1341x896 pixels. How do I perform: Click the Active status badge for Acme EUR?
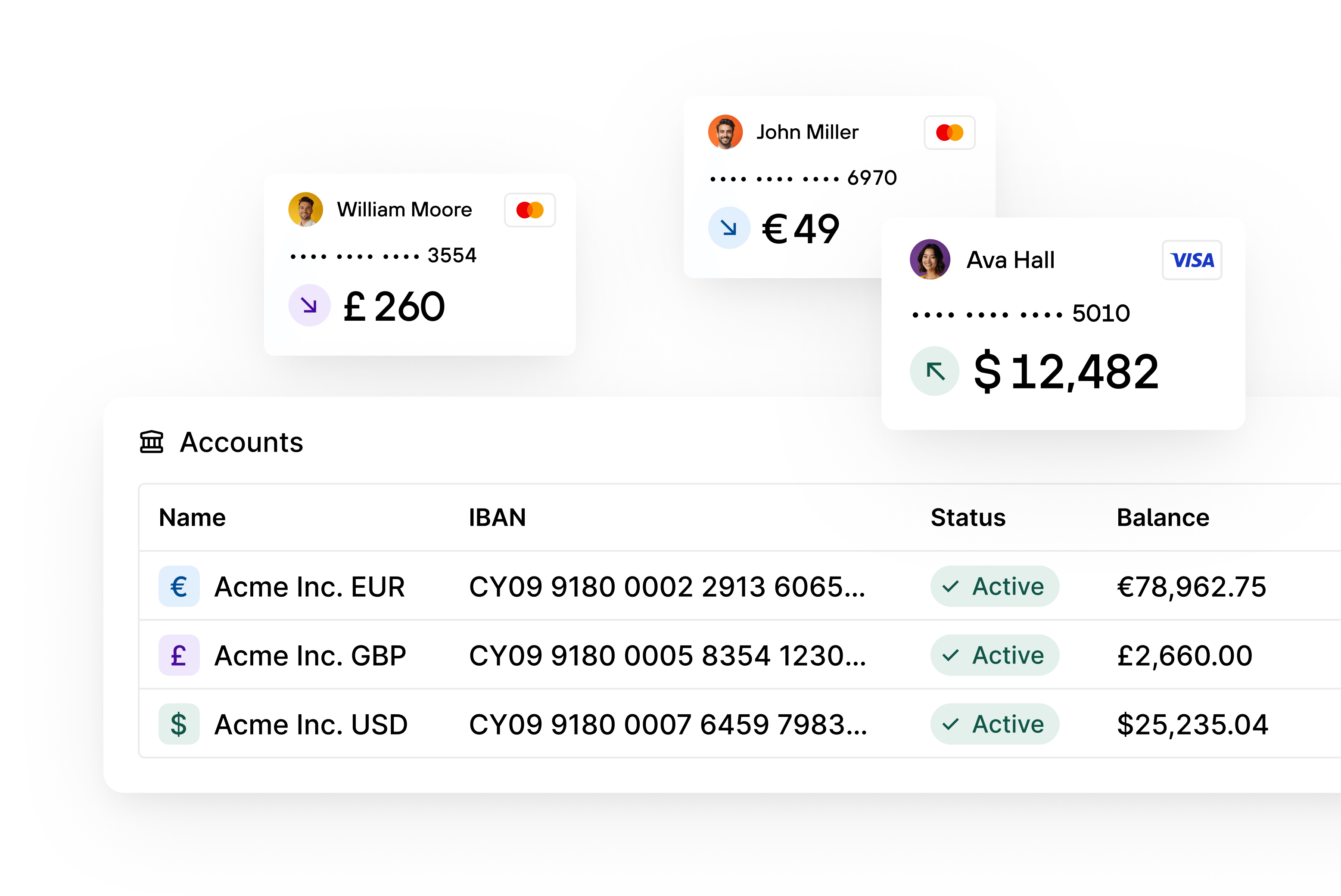point(995,586)
